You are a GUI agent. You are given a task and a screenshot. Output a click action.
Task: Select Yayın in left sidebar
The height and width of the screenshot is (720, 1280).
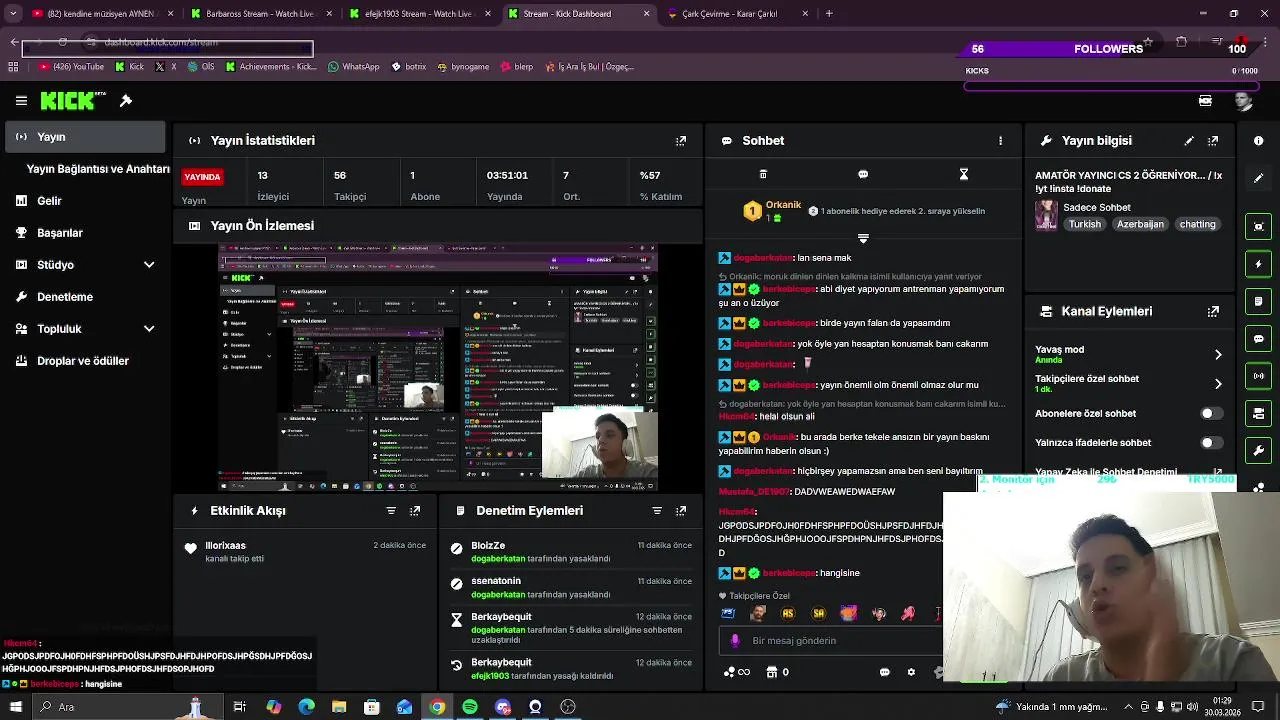[85, 137]
